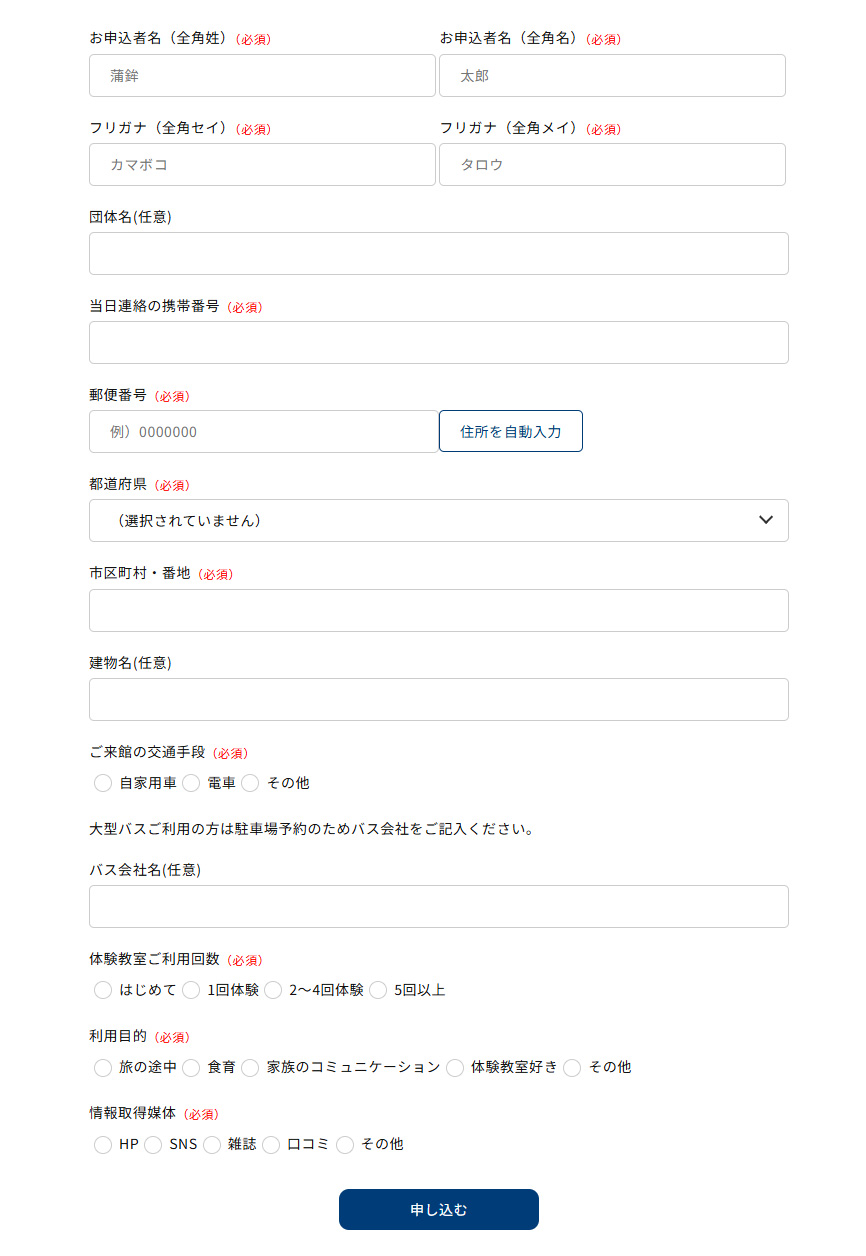Focus the given name field showing 太郎
The height and width of the screenshot is (1256, 866).
click(x=612, y=75)
